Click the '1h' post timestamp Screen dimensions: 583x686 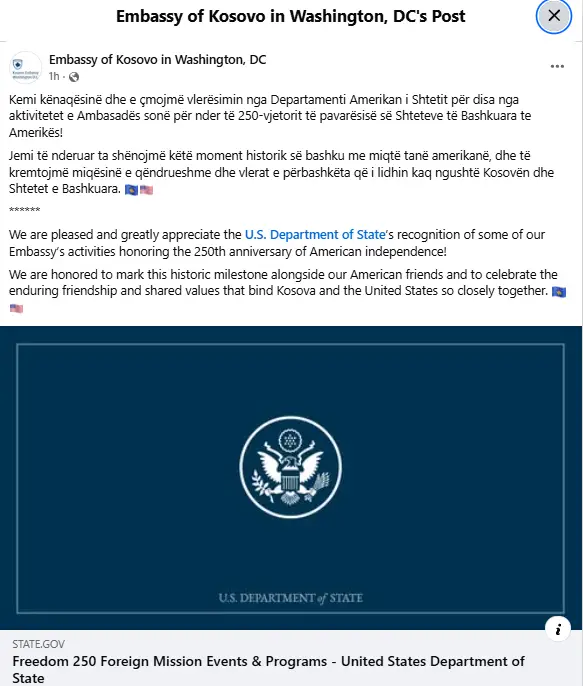(x=54, y=77)
